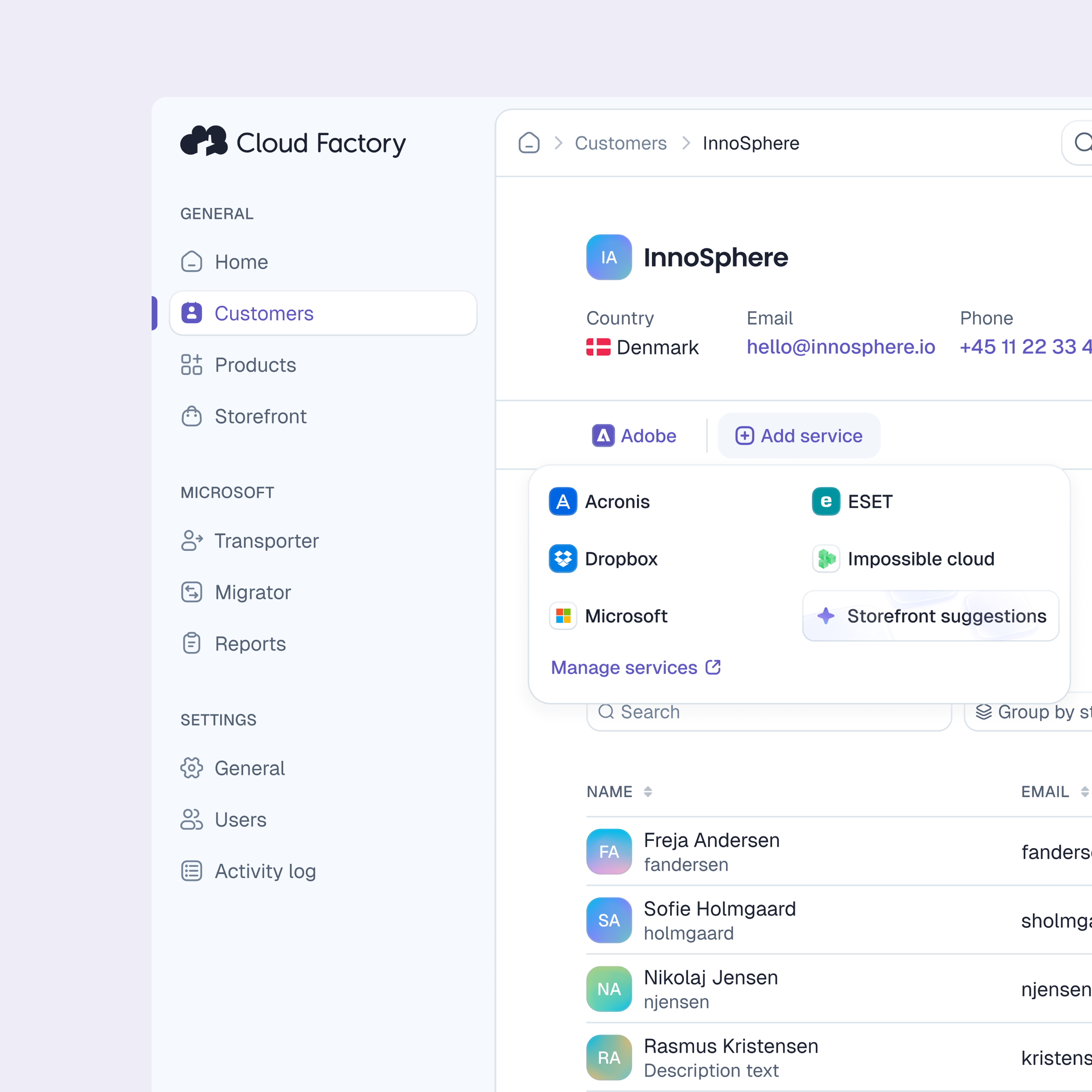Screen dimensions: 1092x1092
Task: Click the fandersen username text
Action: (686, 864)
